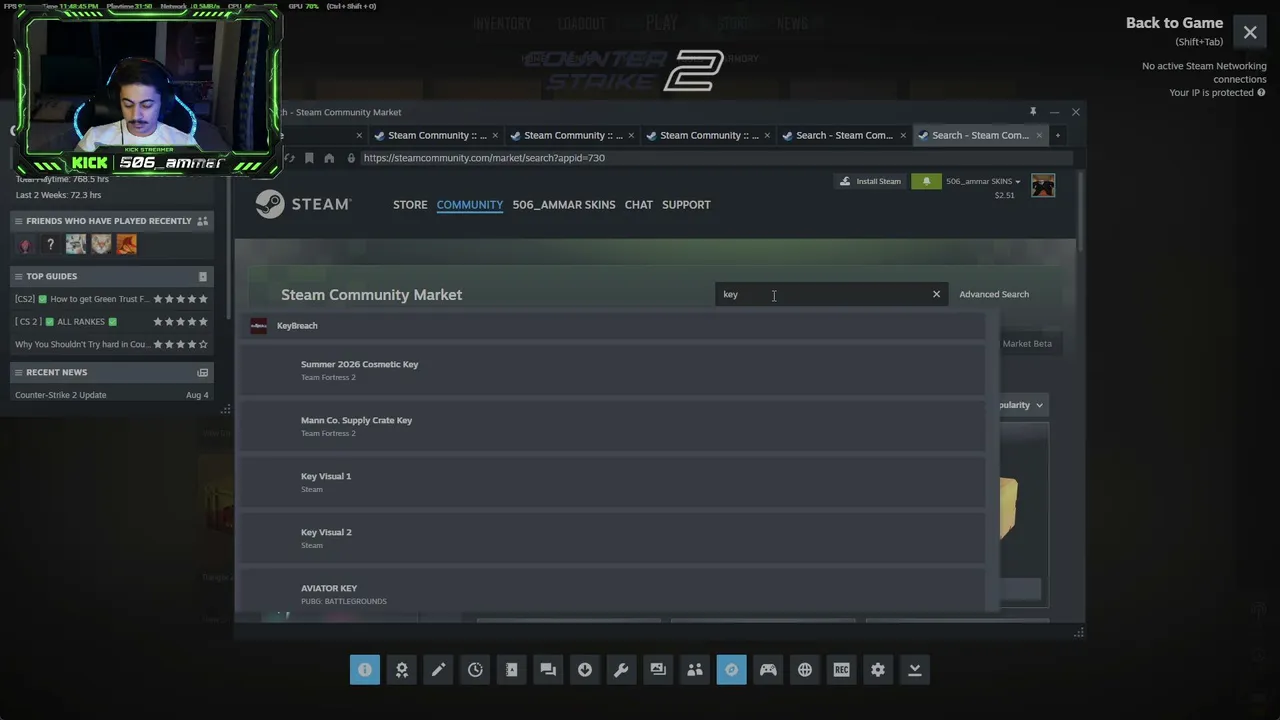Image resolution: width=1280 pixels, height=720 pixels.
Task: Select the Key Visual 1 suggestion
Action: click(612, 482)
